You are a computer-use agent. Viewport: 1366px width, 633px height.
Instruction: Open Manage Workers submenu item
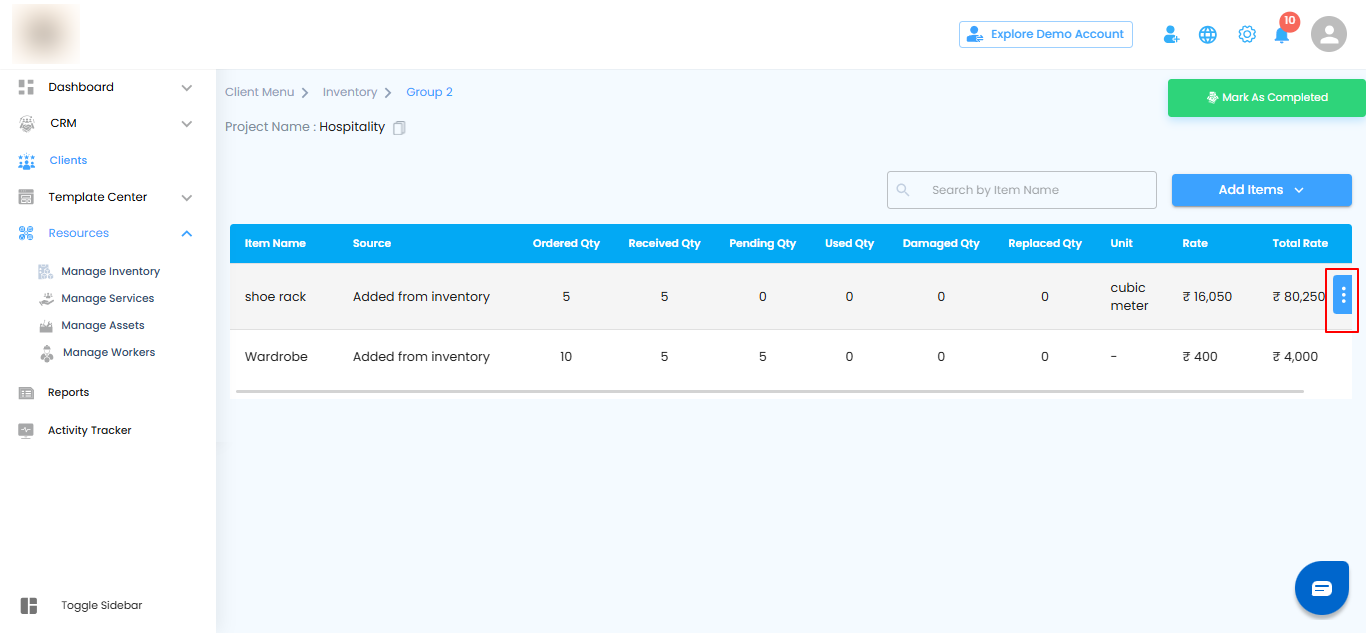tap(109, 352)
